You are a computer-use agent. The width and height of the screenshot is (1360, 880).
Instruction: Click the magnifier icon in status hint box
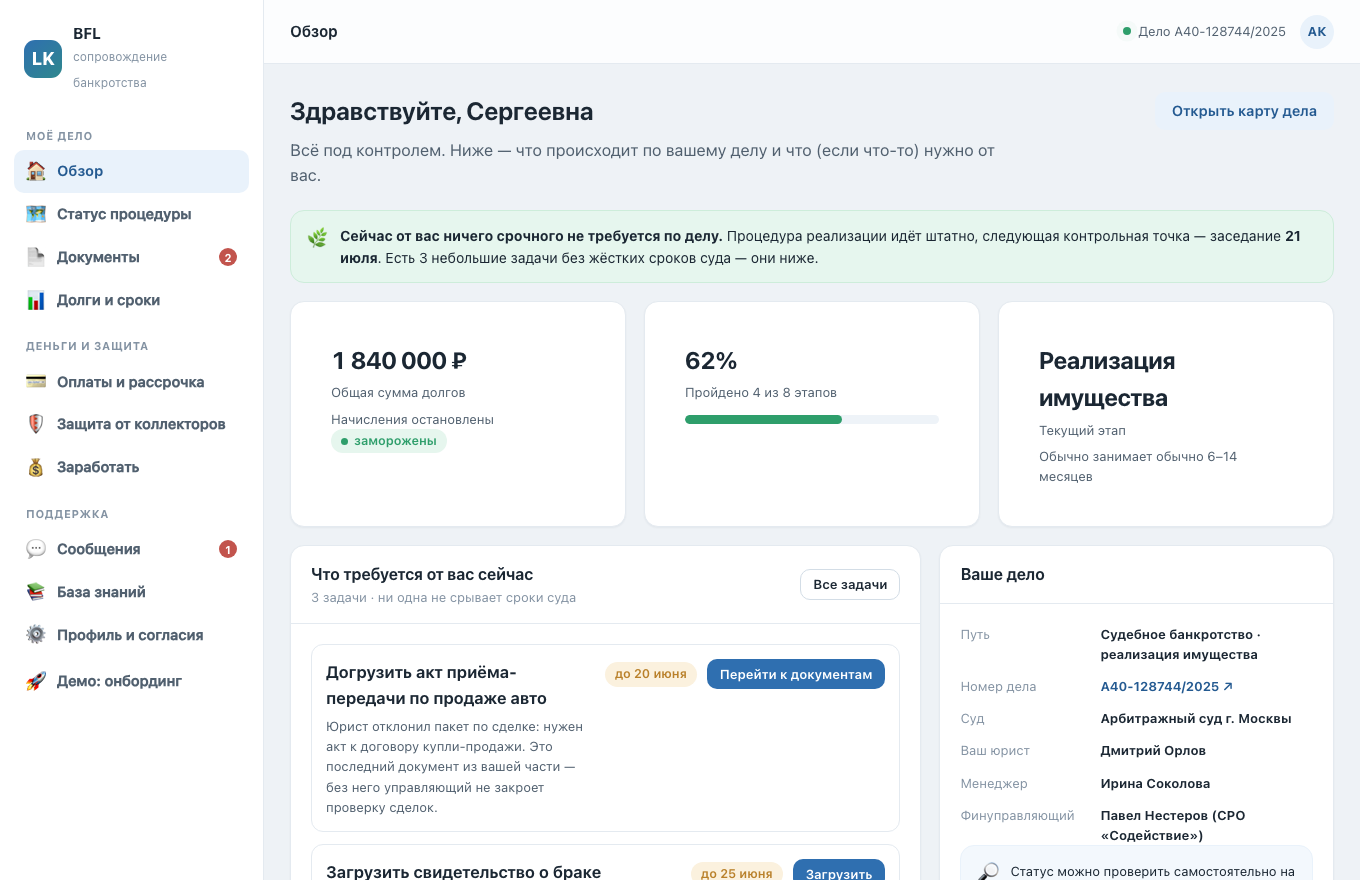[988, 872]
